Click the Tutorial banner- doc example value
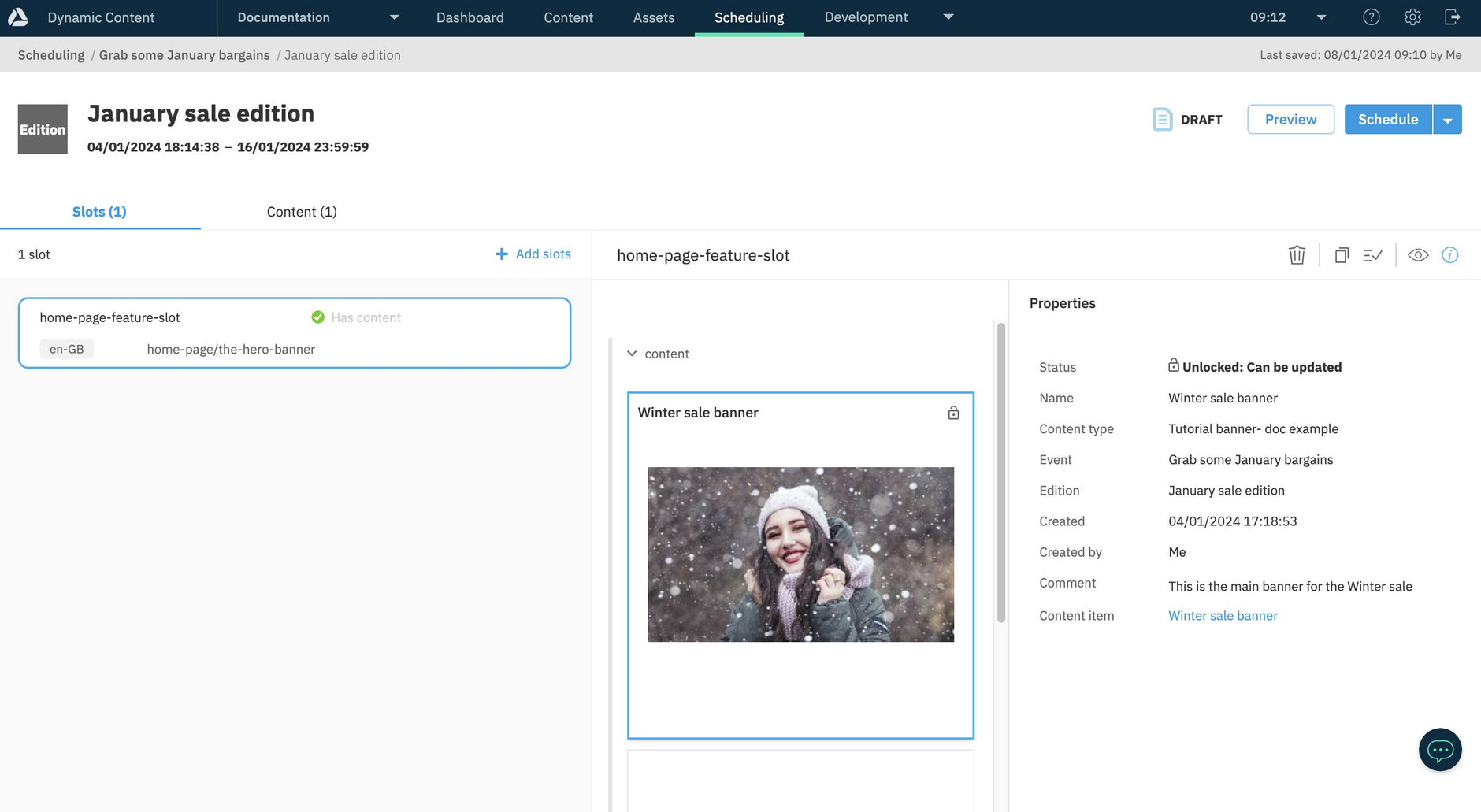1481x812 pixels. (1253, 429)
